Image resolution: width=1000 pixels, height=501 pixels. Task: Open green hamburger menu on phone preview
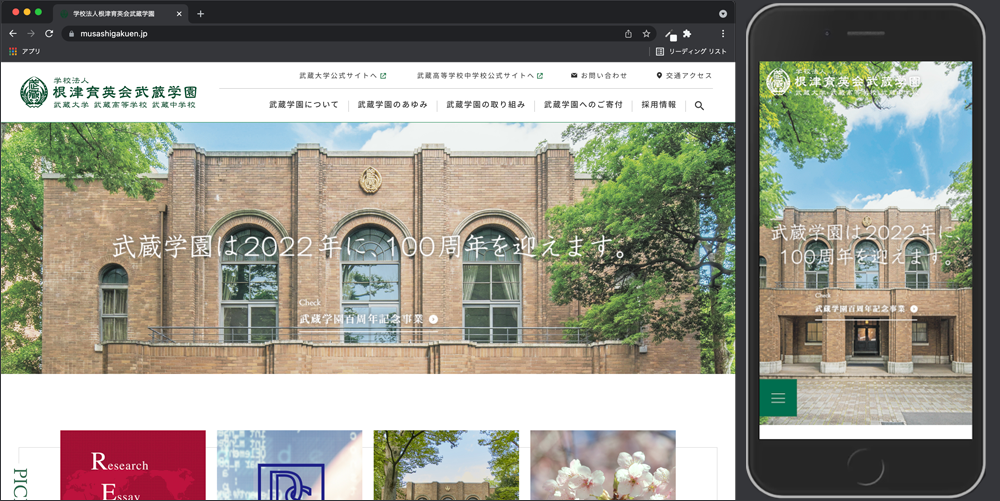pos(778,398)
